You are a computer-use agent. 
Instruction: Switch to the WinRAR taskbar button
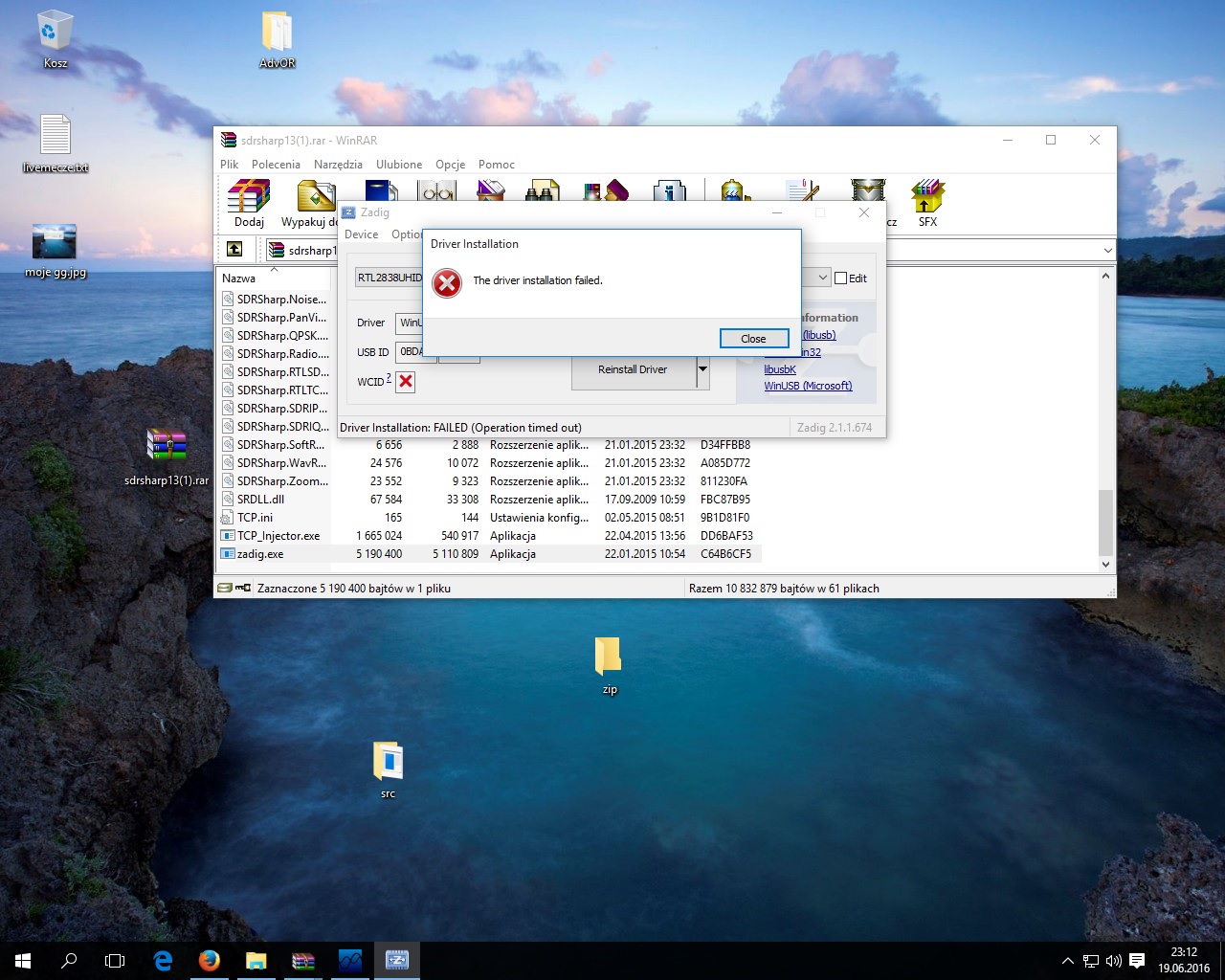click(x=303, y=961)
